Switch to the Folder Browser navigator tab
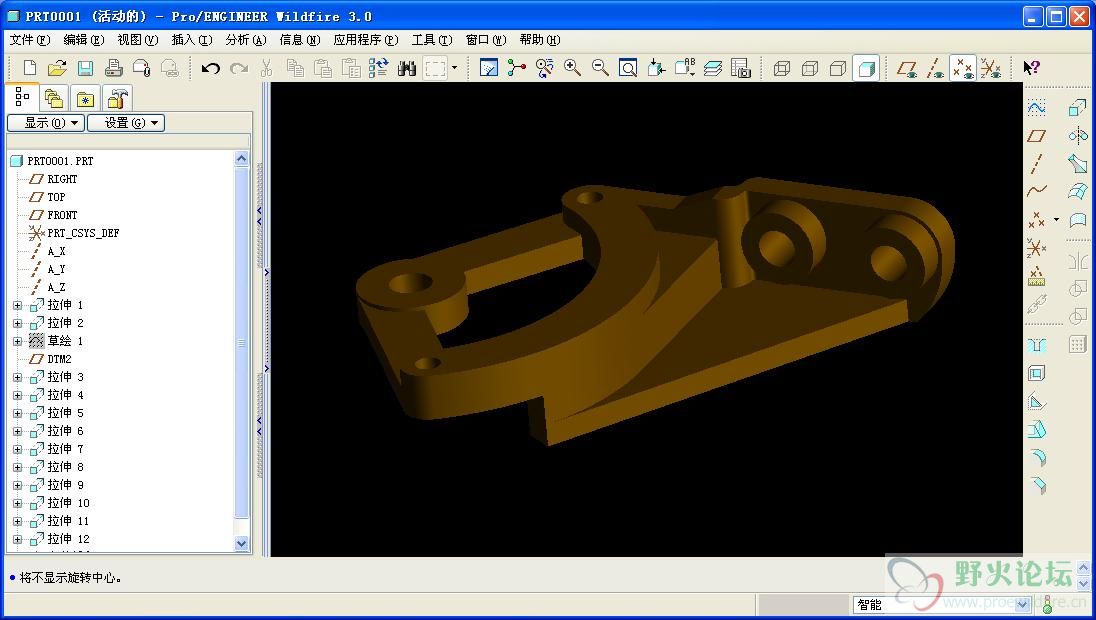Viewport: 1096px width, 620px height. [53, 99]
